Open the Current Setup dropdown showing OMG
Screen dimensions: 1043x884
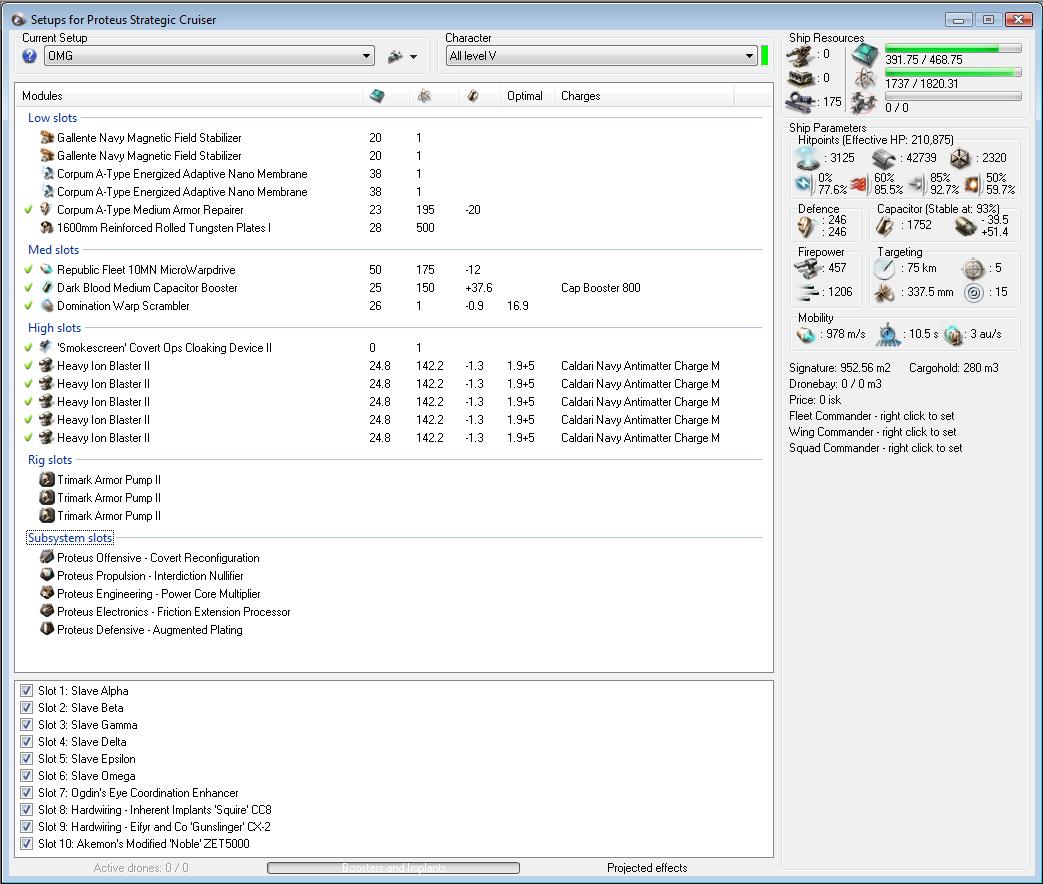(x=209, y=57)
